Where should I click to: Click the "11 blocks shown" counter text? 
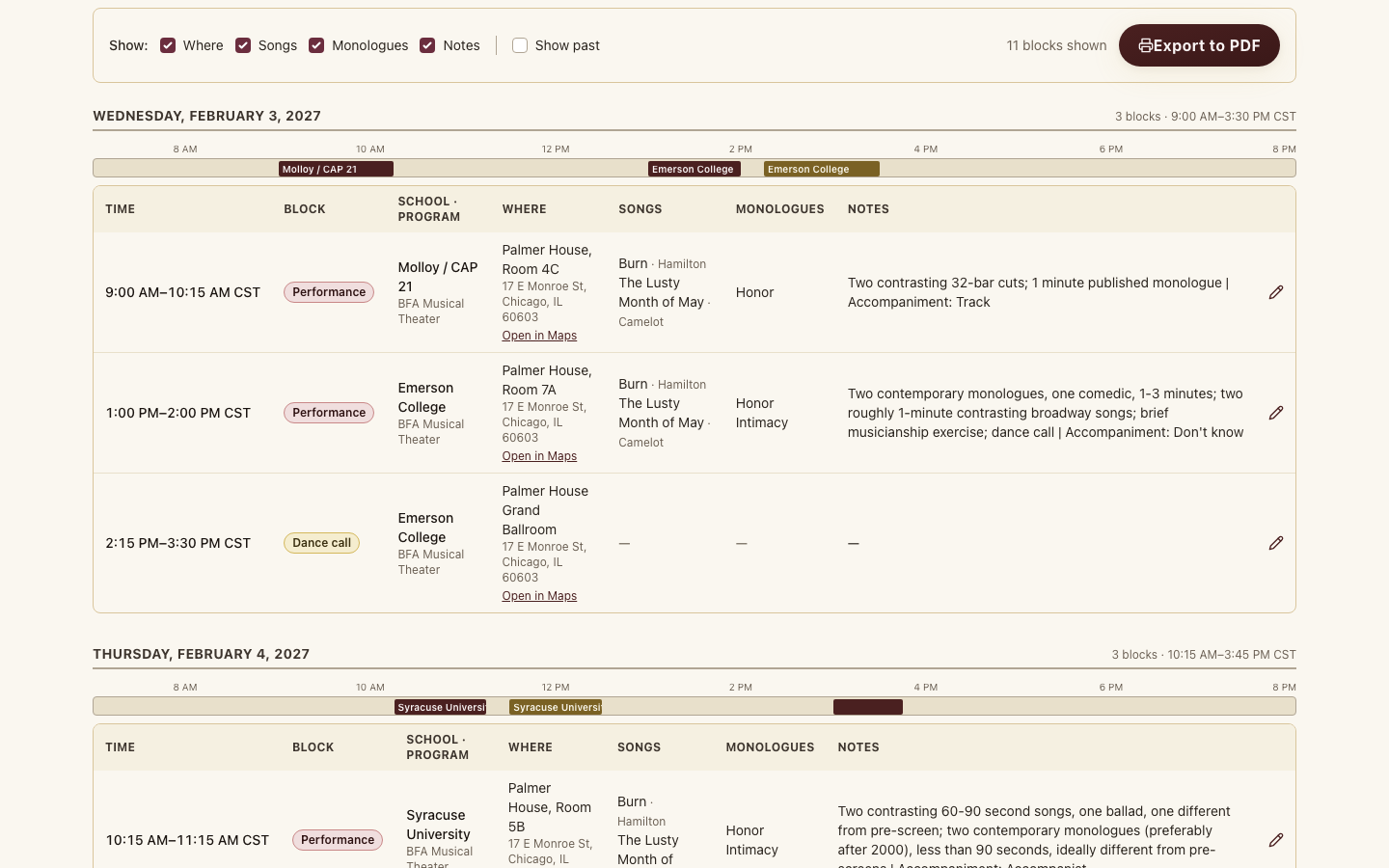[1056, 45]
